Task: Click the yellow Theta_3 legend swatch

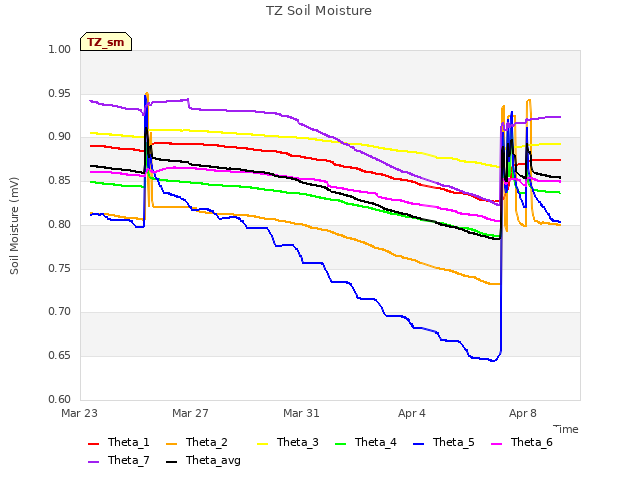Action: coord(262,444)
